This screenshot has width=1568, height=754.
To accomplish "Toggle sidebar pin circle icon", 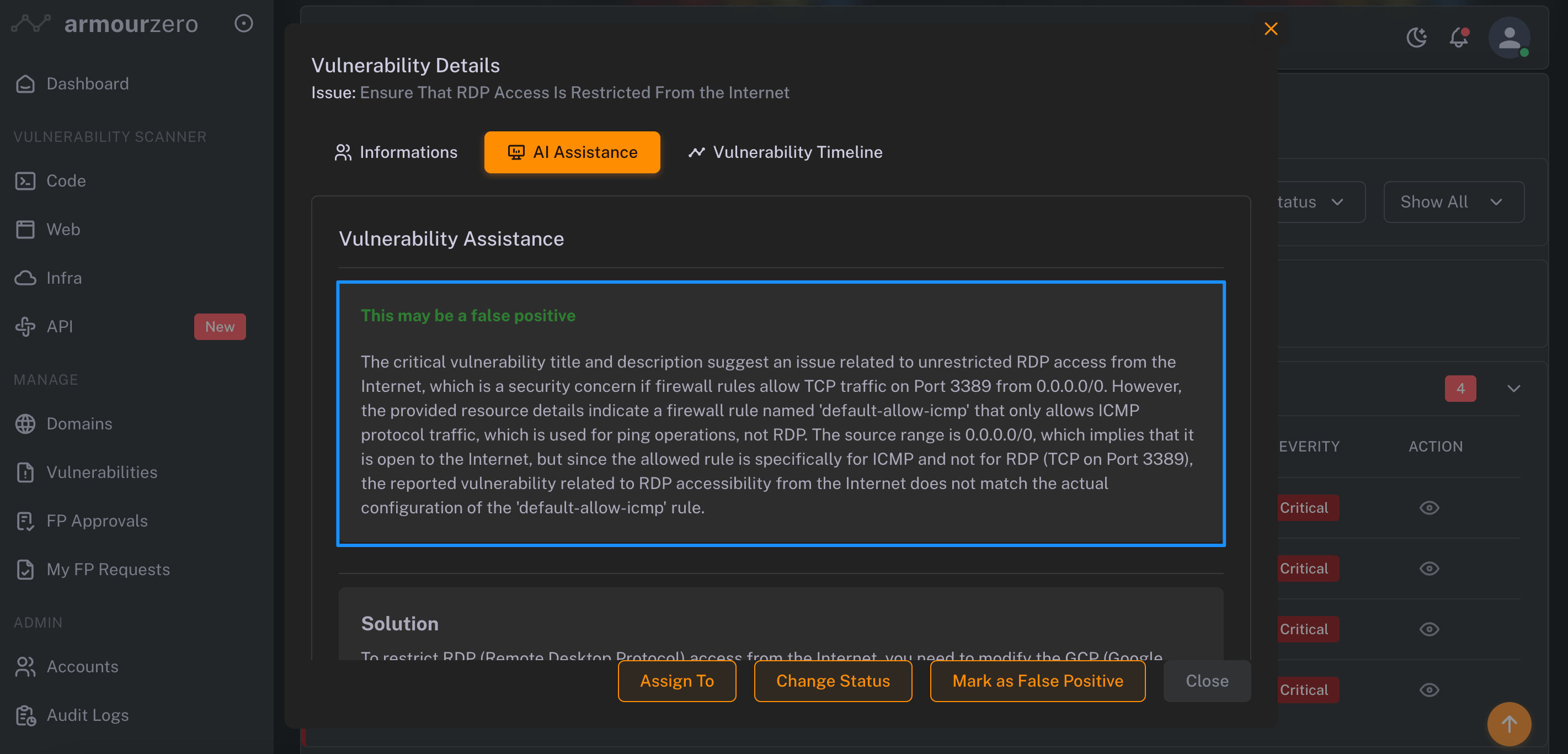I will pos(243,24).
